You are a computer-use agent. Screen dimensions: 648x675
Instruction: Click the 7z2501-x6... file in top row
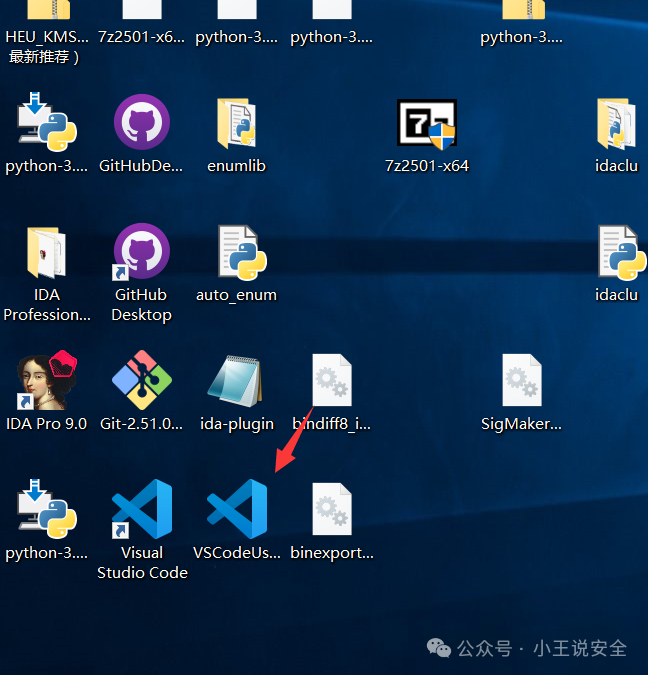pos(142,9)
